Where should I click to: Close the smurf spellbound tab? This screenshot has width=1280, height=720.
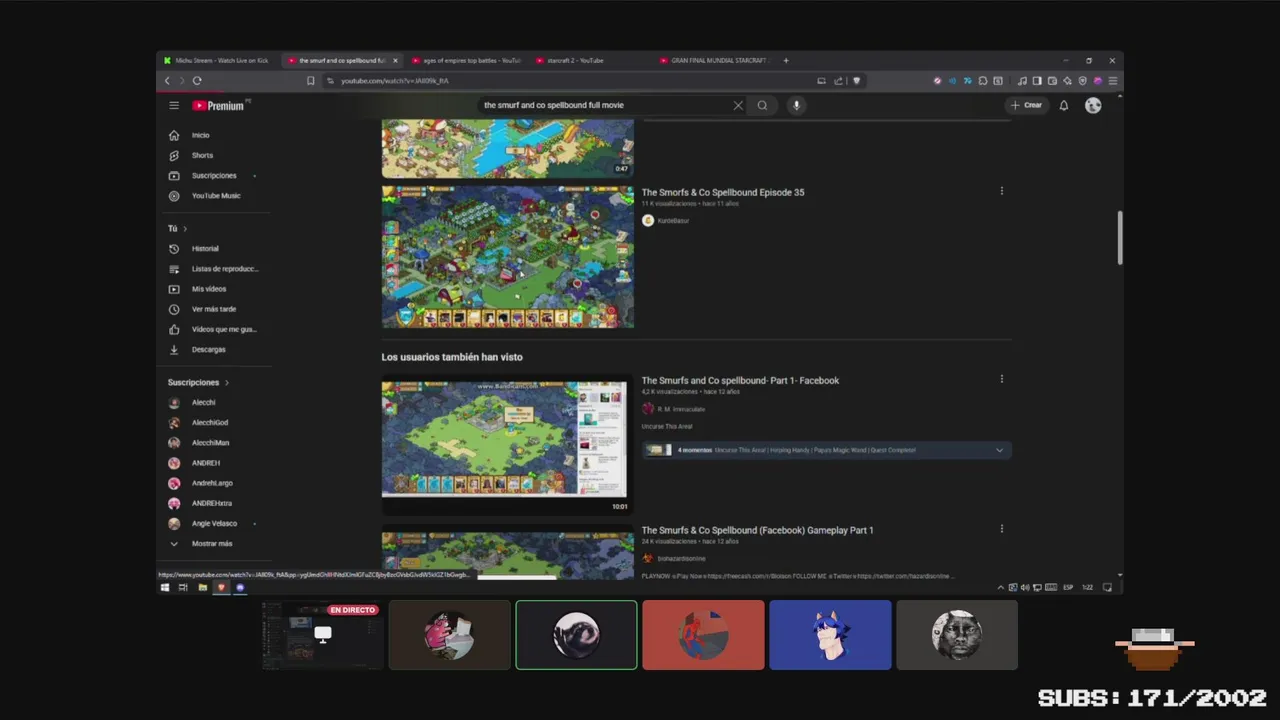(395, 60)
